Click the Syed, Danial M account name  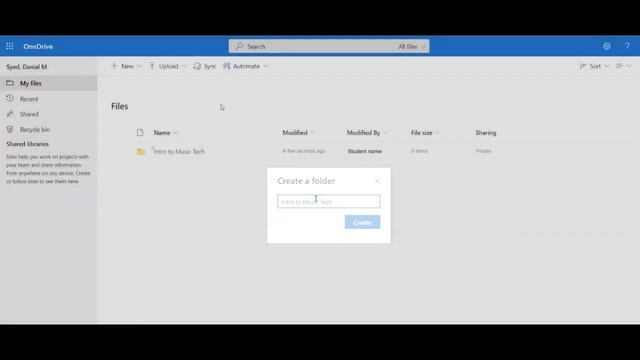27,67
